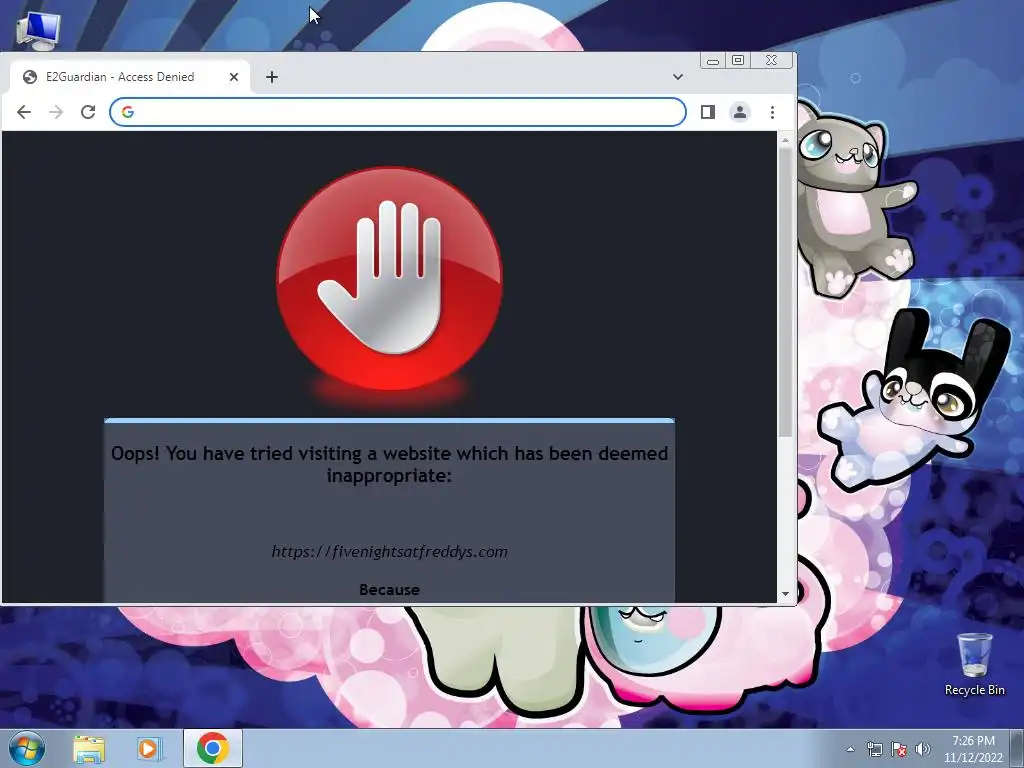Open Windows Media Player from taskbar
Viewport: 1024px width, 768px height.
click(x=149, y=748)
